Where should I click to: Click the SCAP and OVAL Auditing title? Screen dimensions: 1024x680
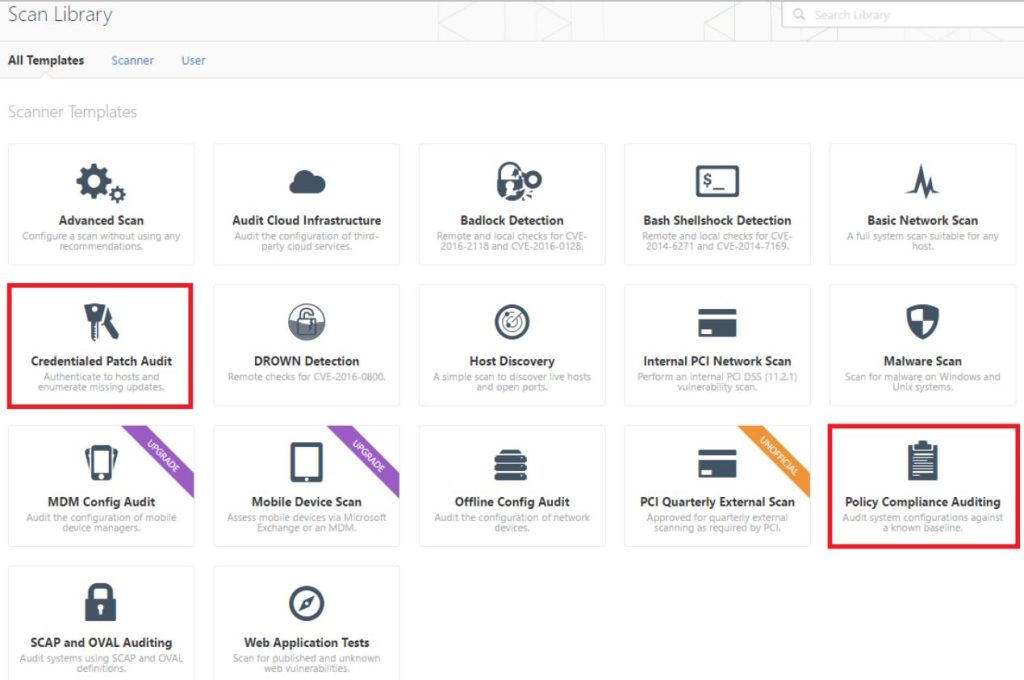101,643
